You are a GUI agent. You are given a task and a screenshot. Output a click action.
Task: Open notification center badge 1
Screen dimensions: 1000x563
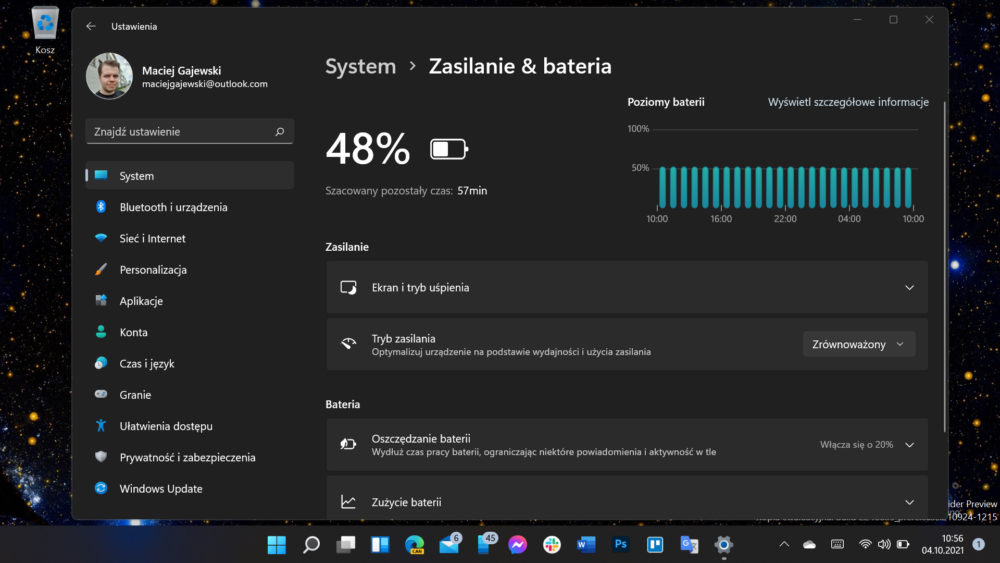(978, 545)
